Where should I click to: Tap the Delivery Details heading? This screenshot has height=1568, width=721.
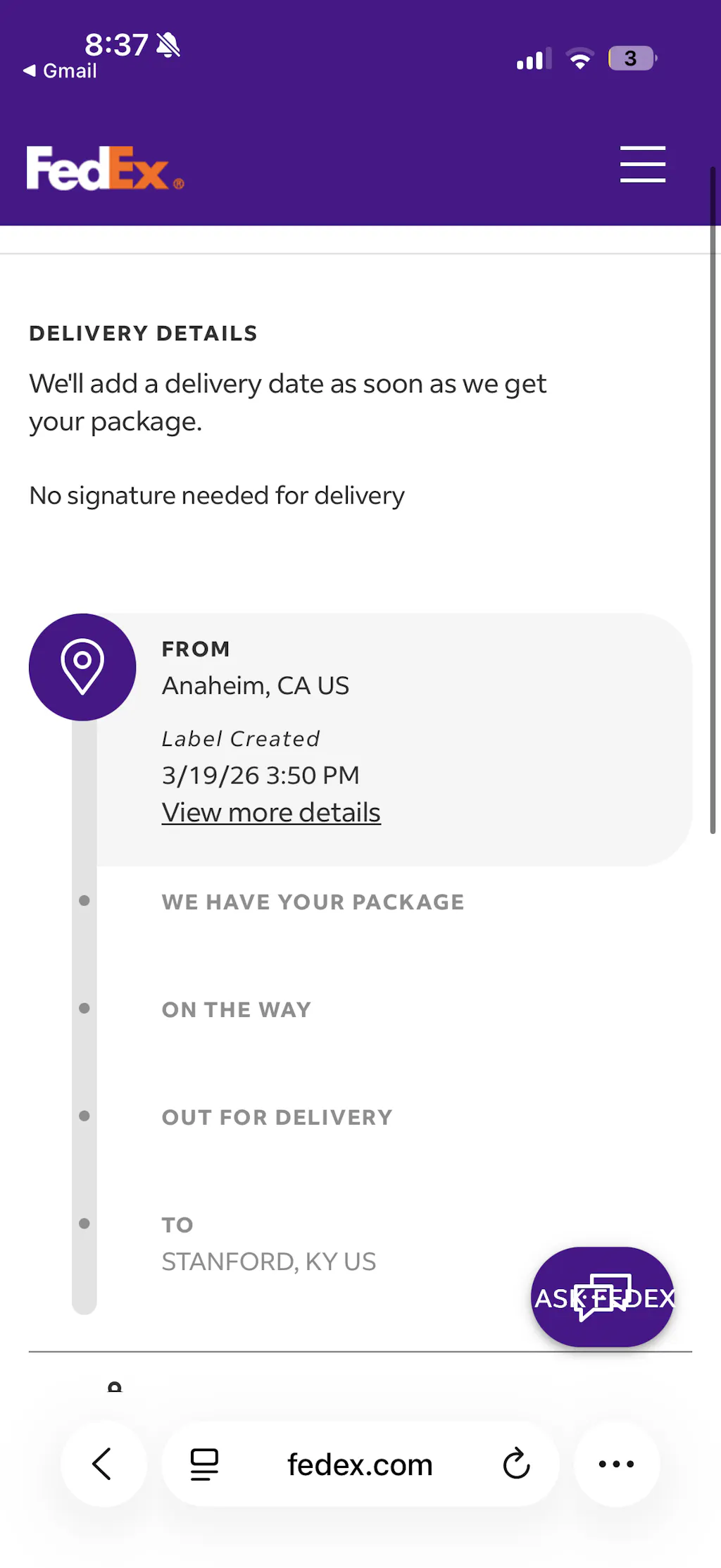pos(143,333)
